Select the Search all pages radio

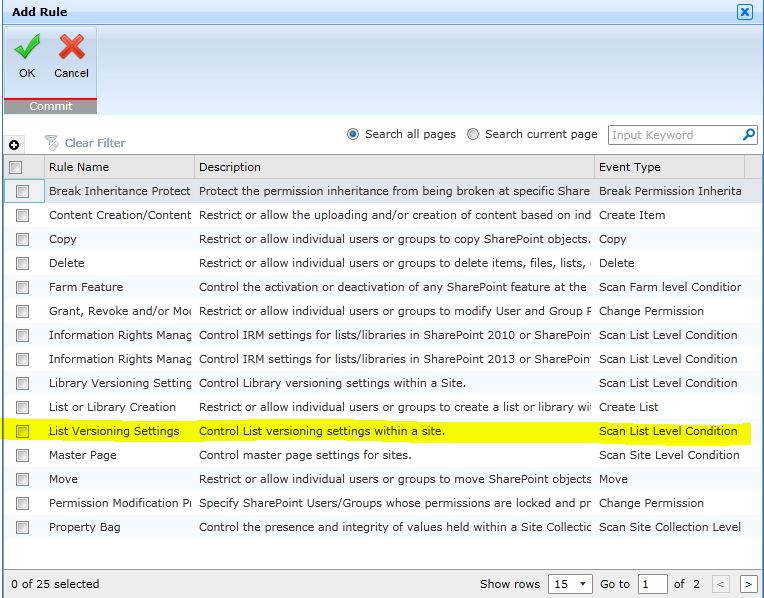click(353, 134)
